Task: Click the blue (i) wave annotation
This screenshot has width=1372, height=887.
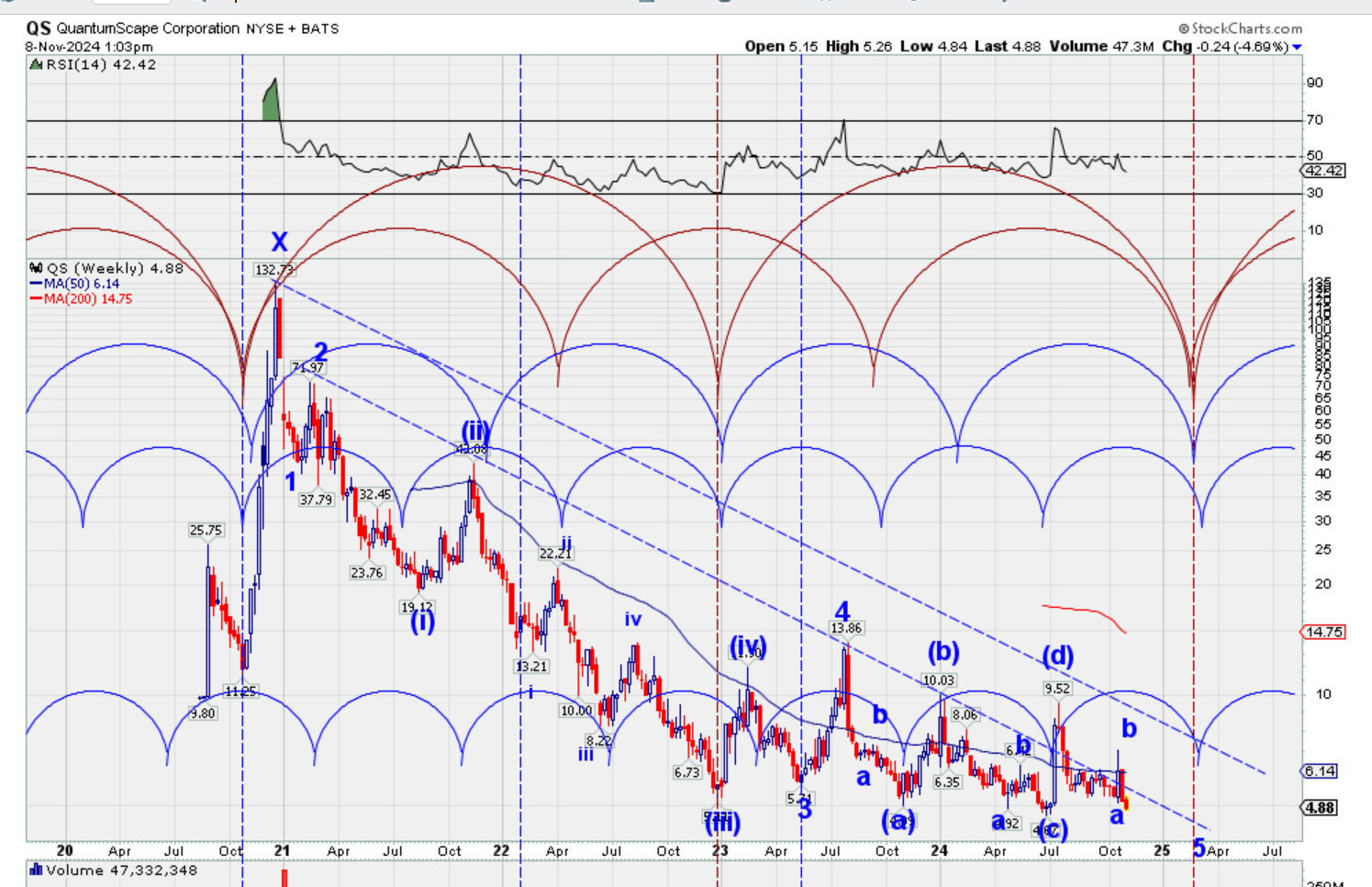Action: pos(422,622)
